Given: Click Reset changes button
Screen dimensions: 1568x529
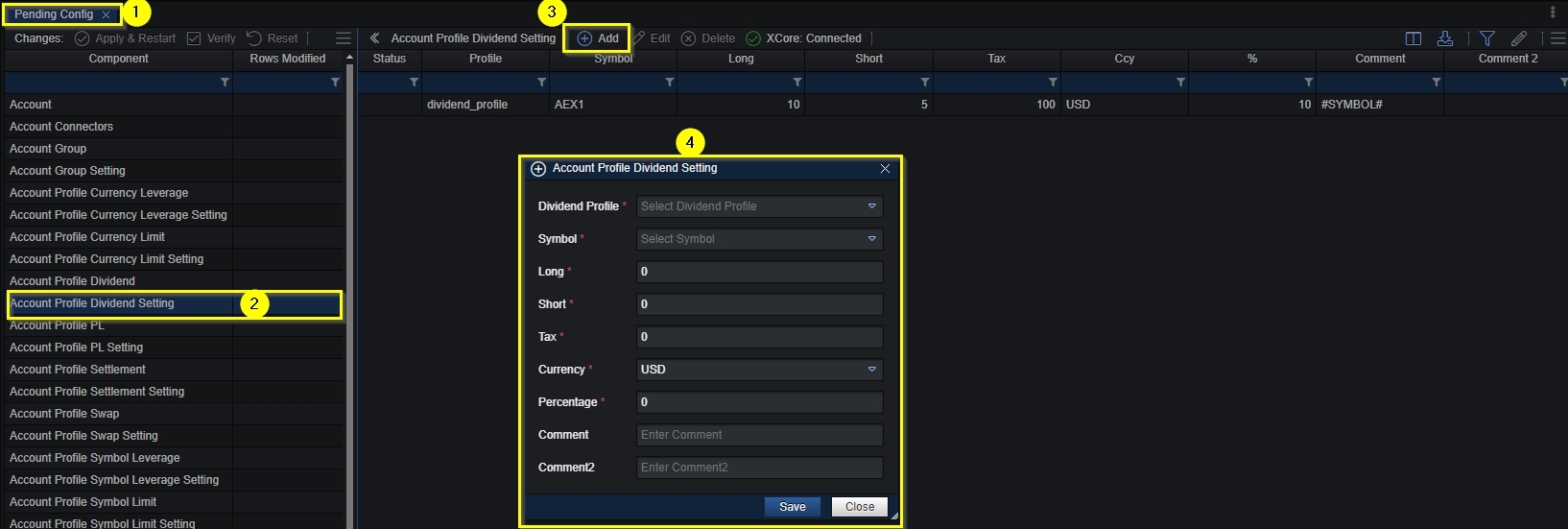Looking at the screenshot, I should click(x=273, y=38).
